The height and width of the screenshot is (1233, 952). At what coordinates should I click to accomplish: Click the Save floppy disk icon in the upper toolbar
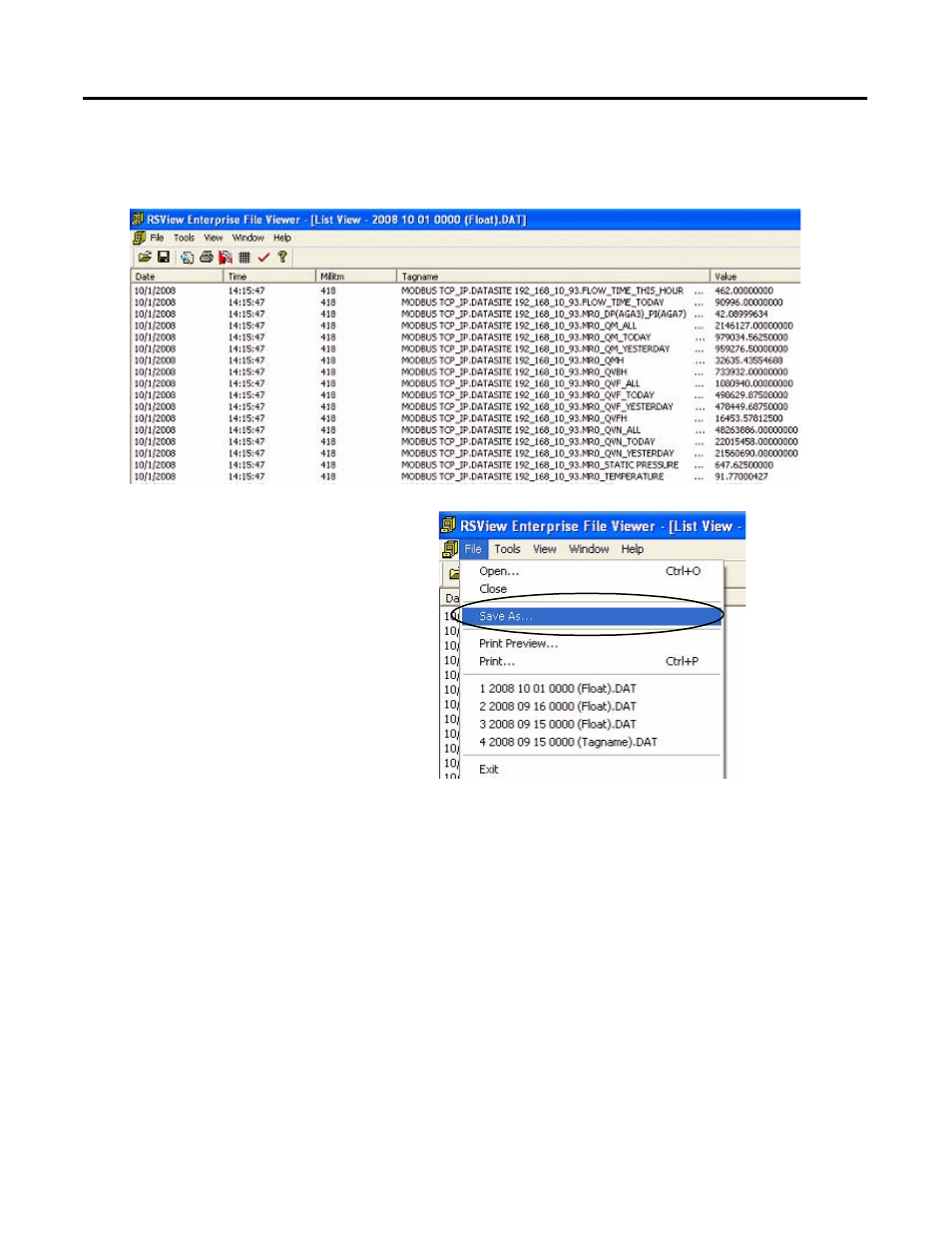(x=164, y=258)
